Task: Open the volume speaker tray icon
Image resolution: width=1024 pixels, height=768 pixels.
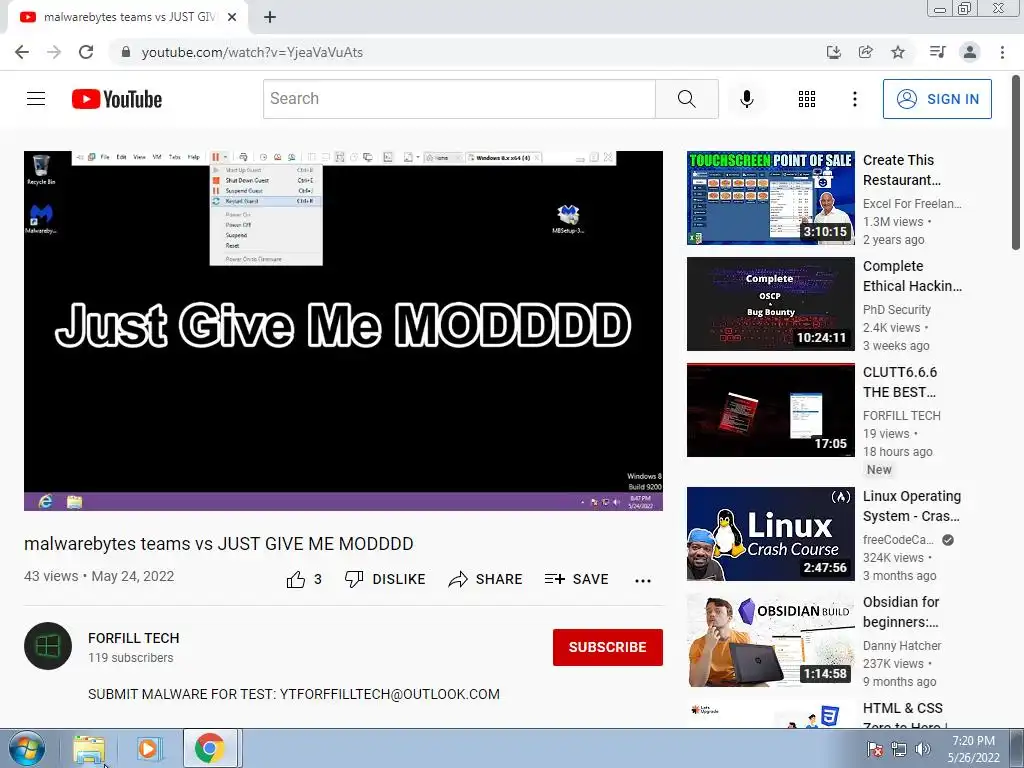Action: tap(922, 749)
